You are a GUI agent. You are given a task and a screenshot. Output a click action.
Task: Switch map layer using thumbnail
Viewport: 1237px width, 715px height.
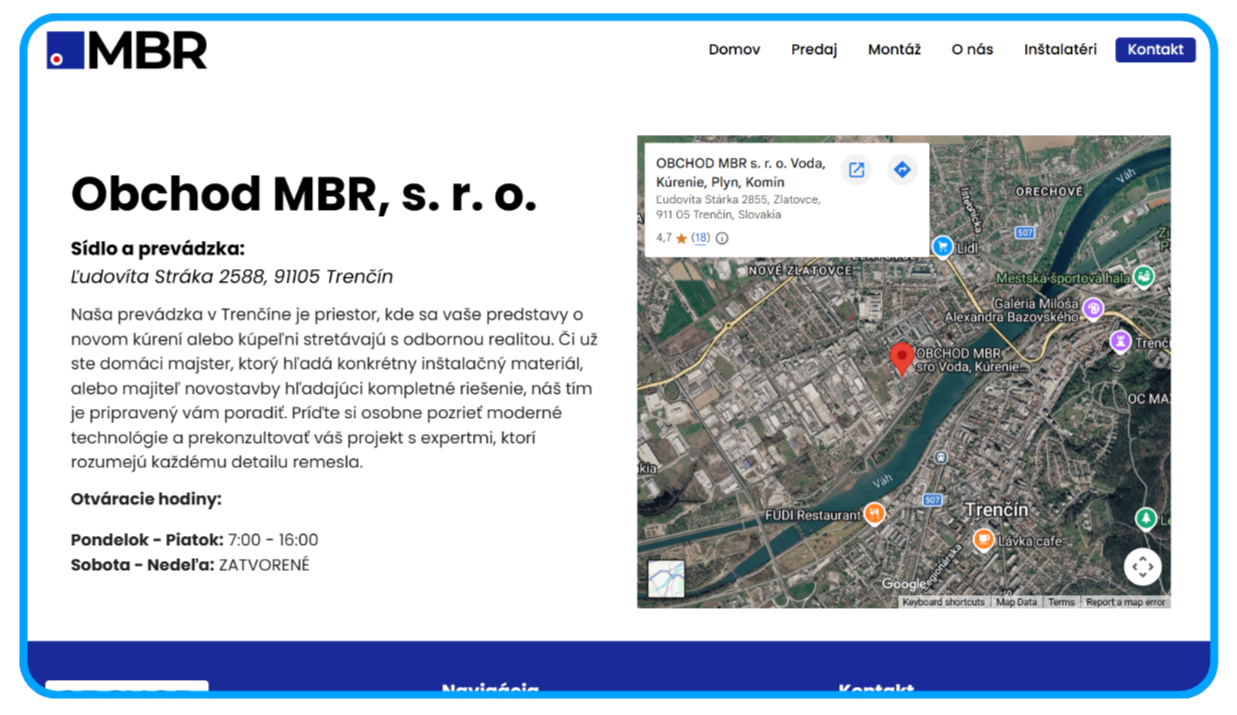(666, 579)
